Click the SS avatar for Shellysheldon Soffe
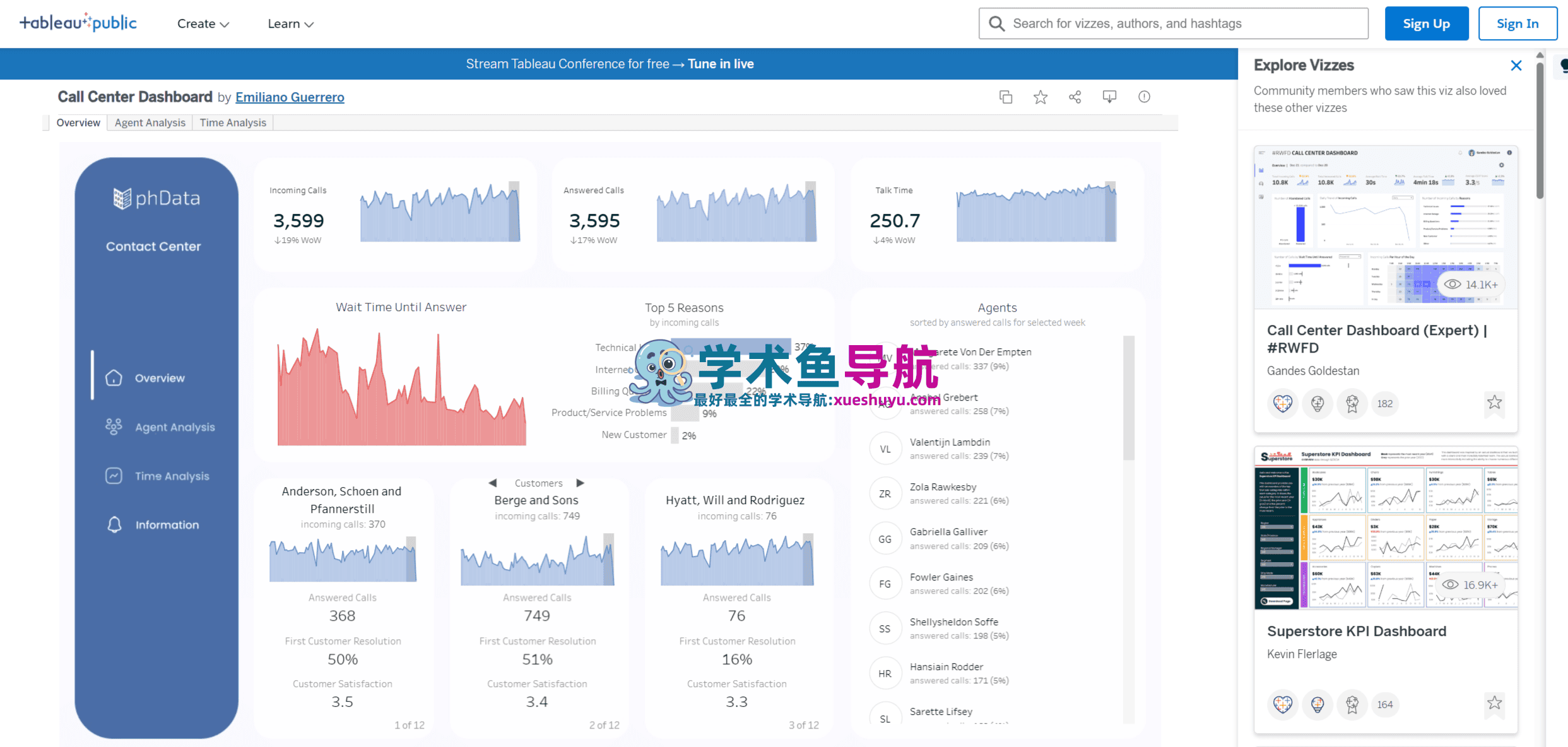Viewport: 1568px width, 747px height. [x=885, y=629]
